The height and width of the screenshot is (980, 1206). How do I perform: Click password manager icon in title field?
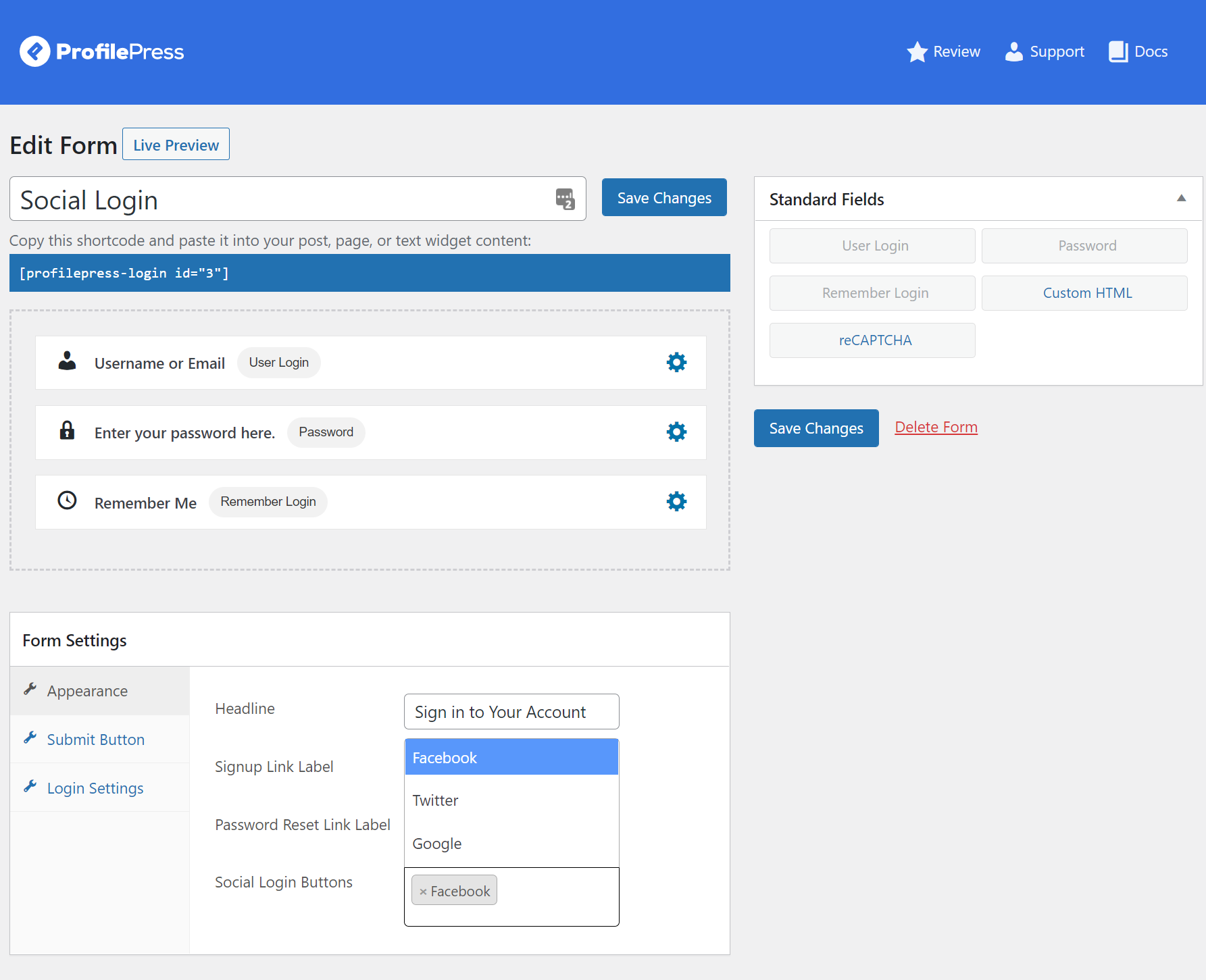[565, 199]
